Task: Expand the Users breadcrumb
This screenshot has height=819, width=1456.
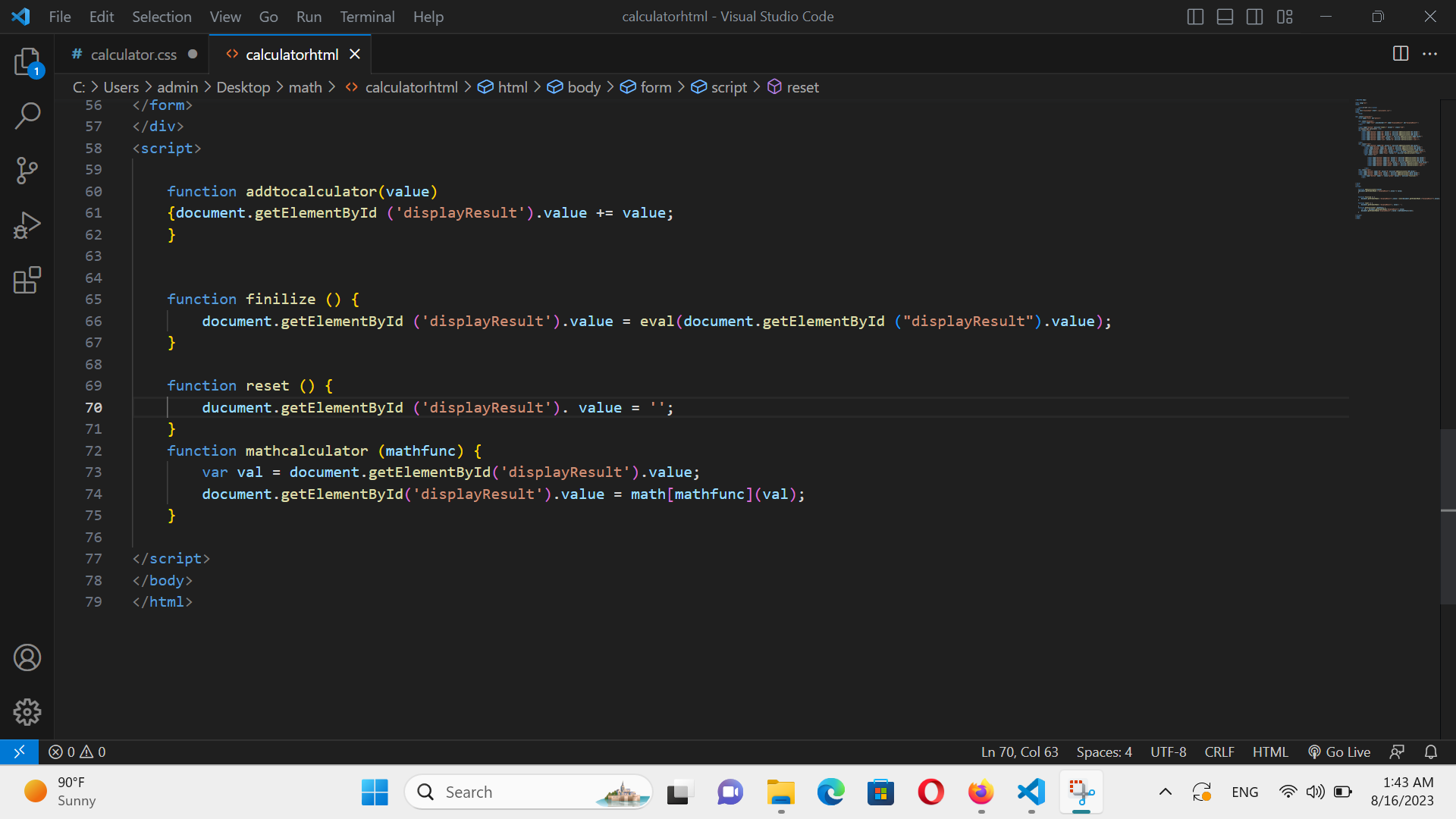Action: [121, 87]
